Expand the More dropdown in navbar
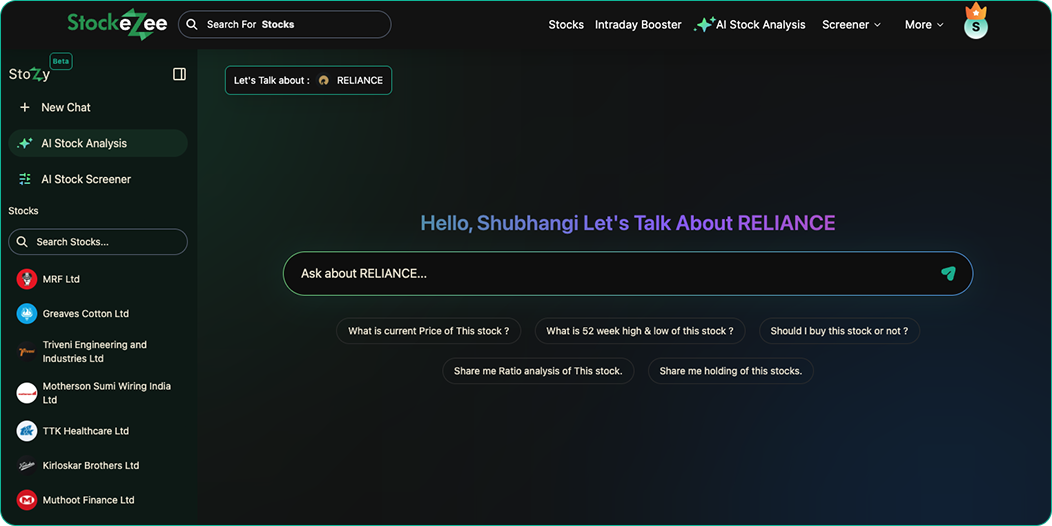 pyautogui.click(x=924, y=25)
